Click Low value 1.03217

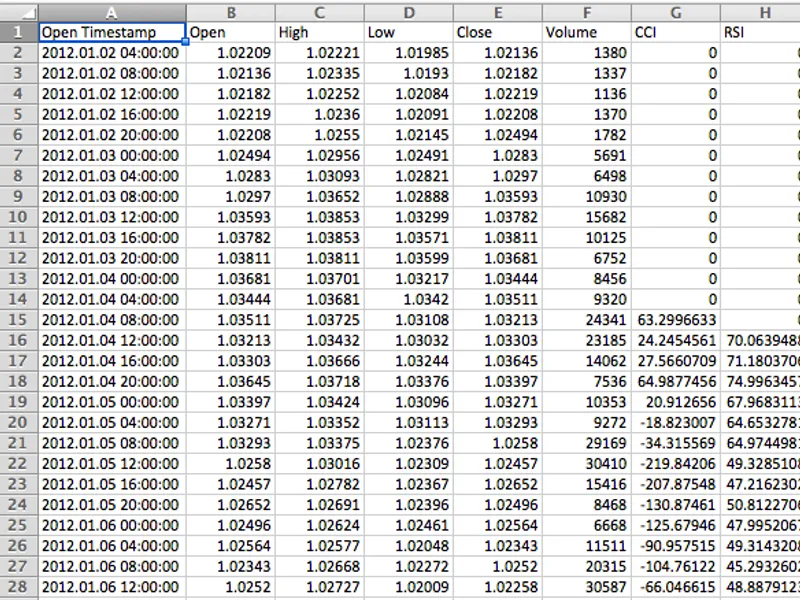(x=409, y=279)
